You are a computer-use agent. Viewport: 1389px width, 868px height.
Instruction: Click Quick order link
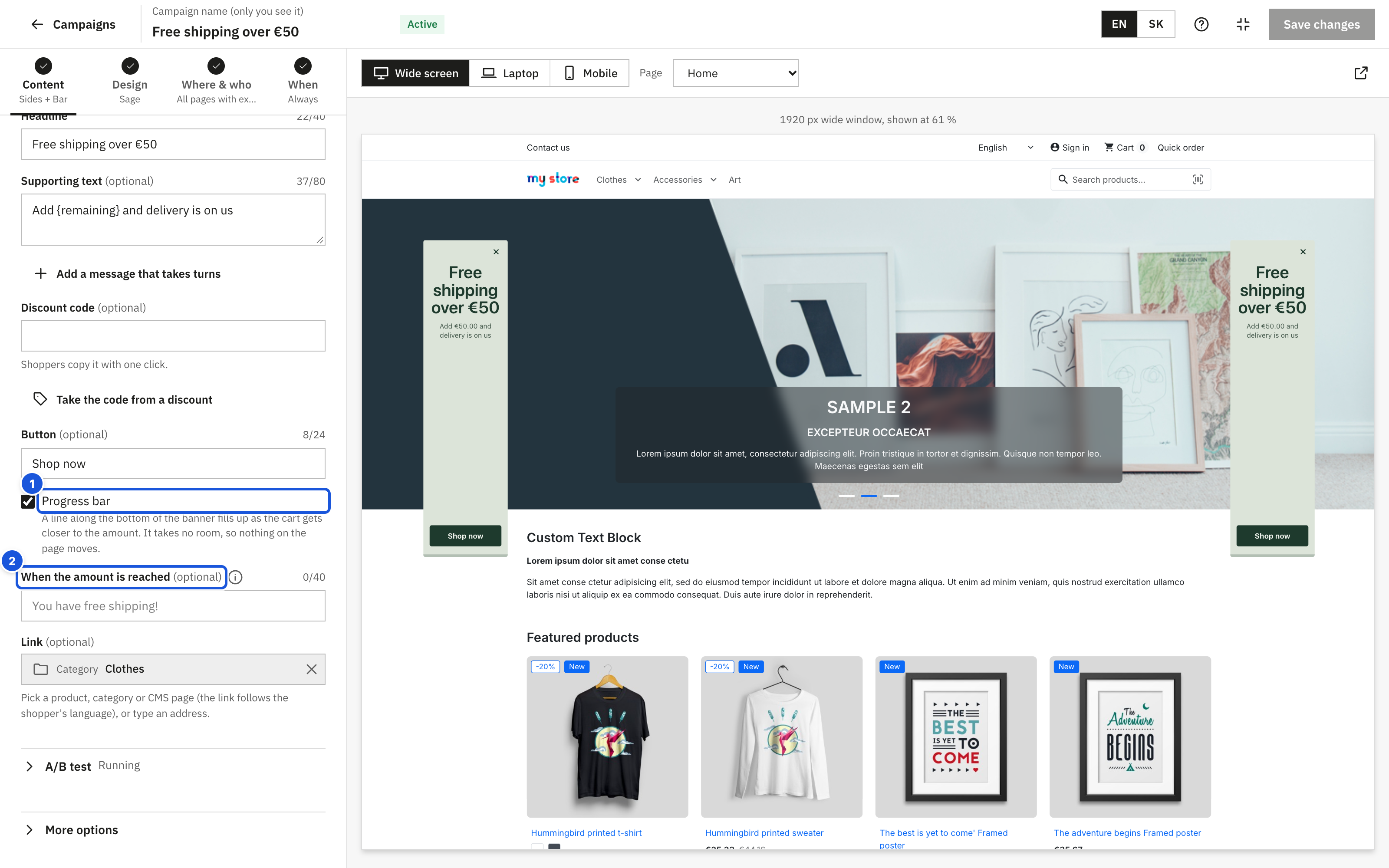pyautogui.click(x=1181, y=148)
